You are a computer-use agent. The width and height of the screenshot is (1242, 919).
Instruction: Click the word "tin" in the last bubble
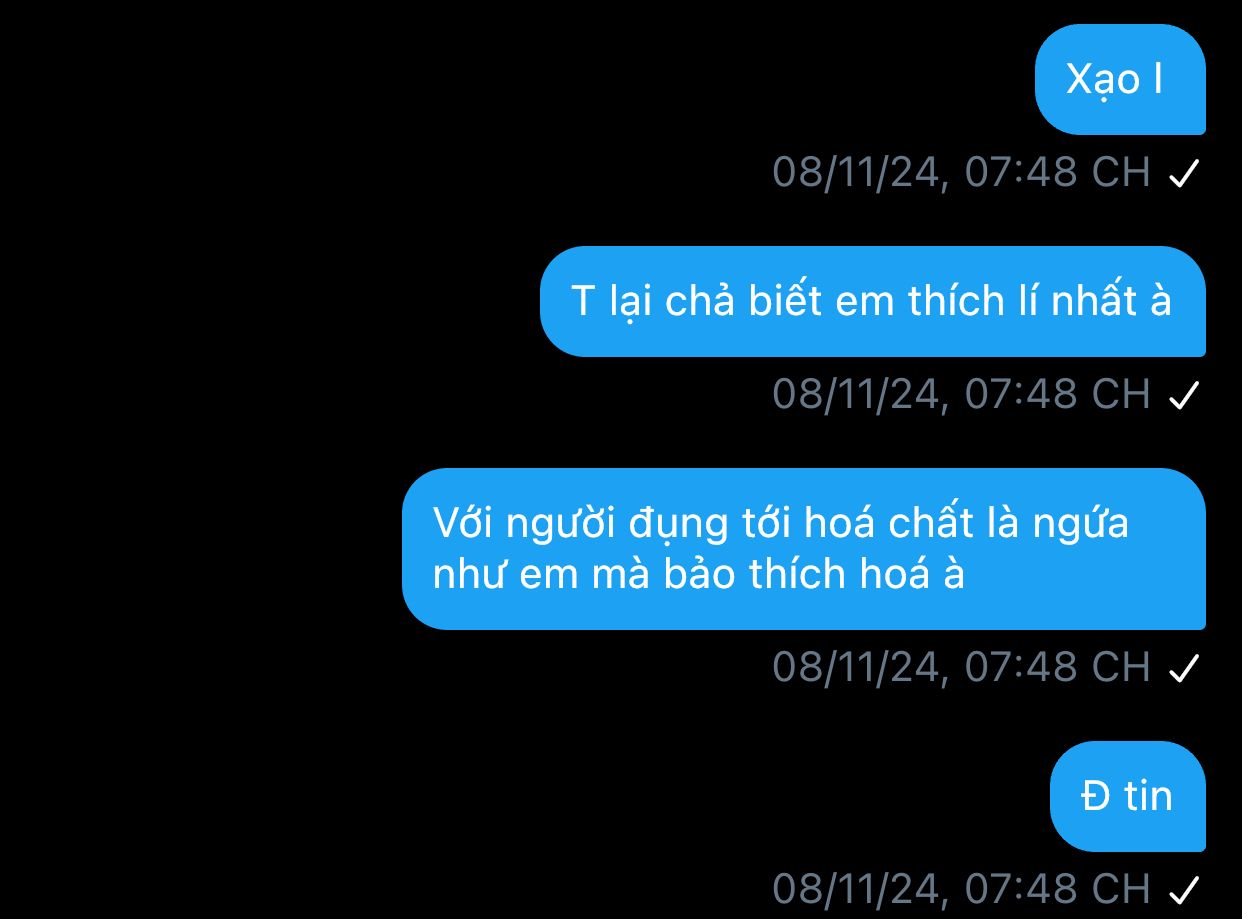(x=1149, y=797)
